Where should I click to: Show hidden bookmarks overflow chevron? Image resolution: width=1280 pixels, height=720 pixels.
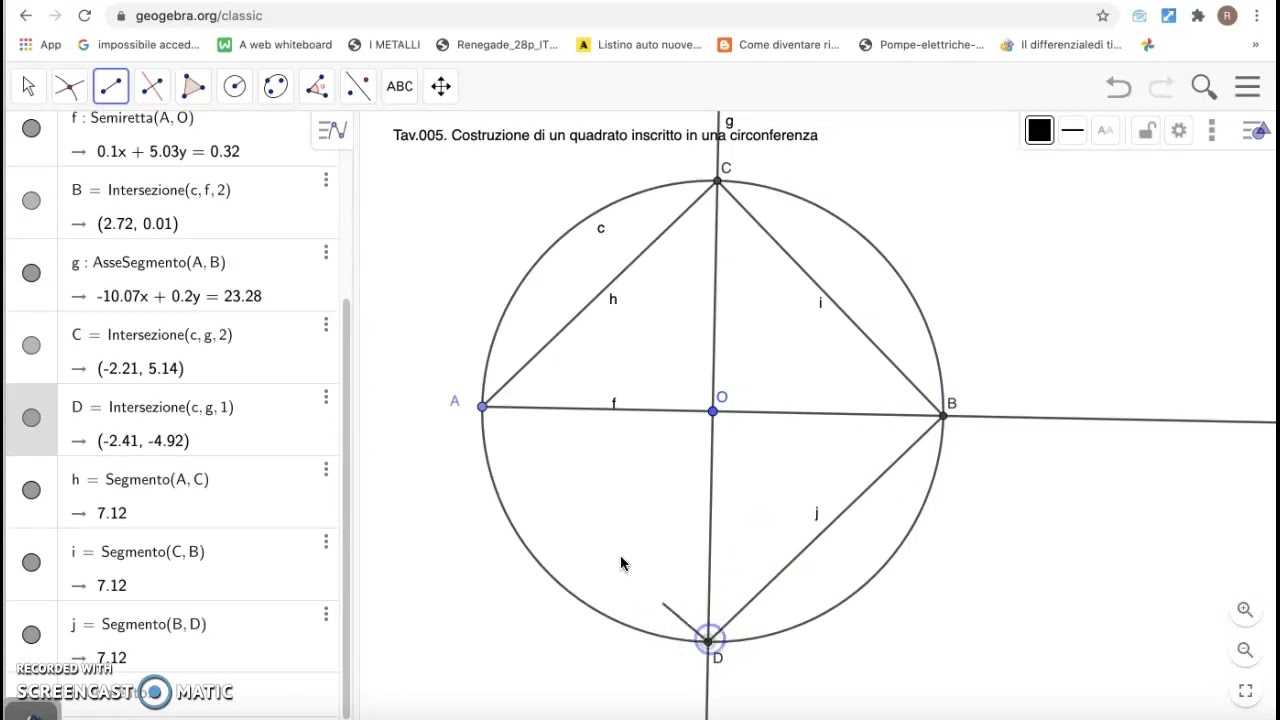coord(1255,44)
